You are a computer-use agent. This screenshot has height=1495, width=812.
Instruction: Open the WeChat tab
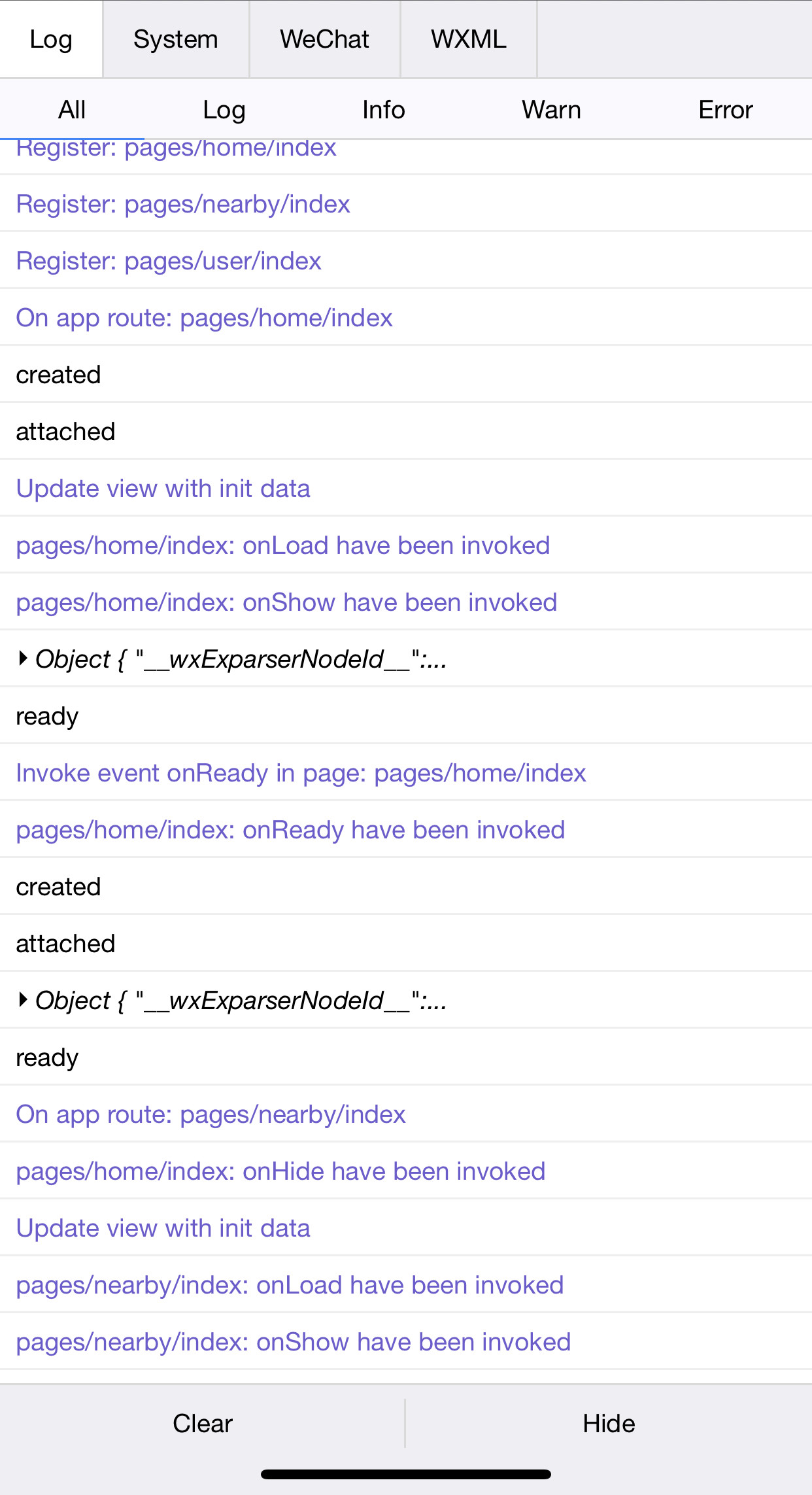coord(325,39)
